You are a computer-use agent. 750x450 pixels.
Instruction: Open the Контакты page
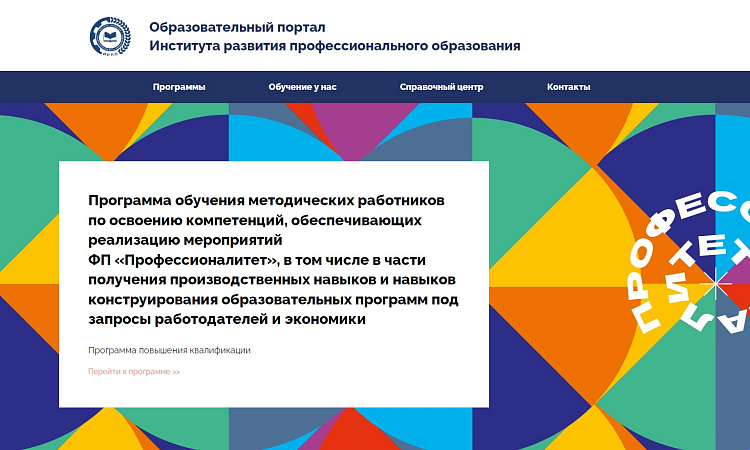568,87
